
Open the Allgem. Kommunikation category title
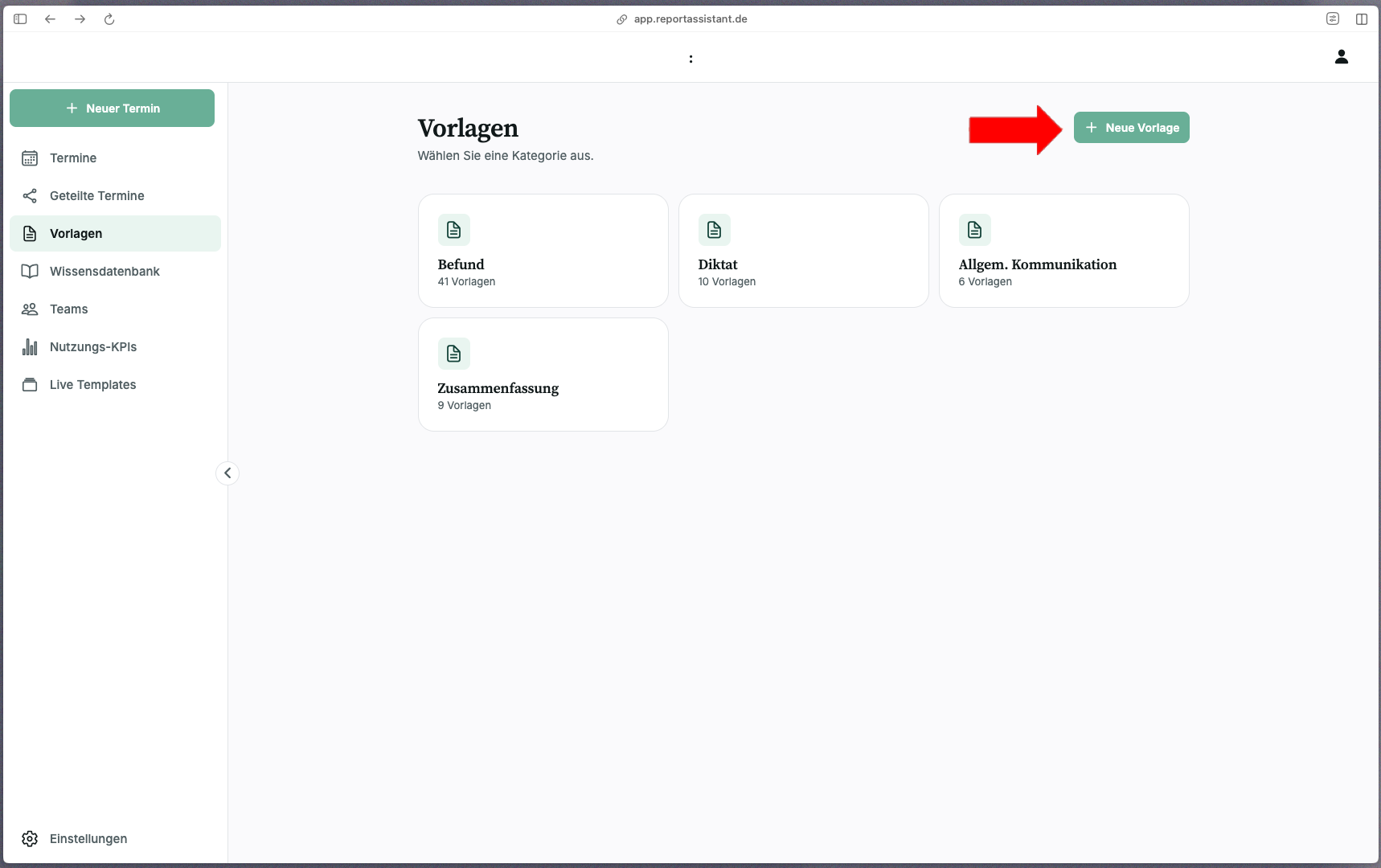(x=1038, y=264)
